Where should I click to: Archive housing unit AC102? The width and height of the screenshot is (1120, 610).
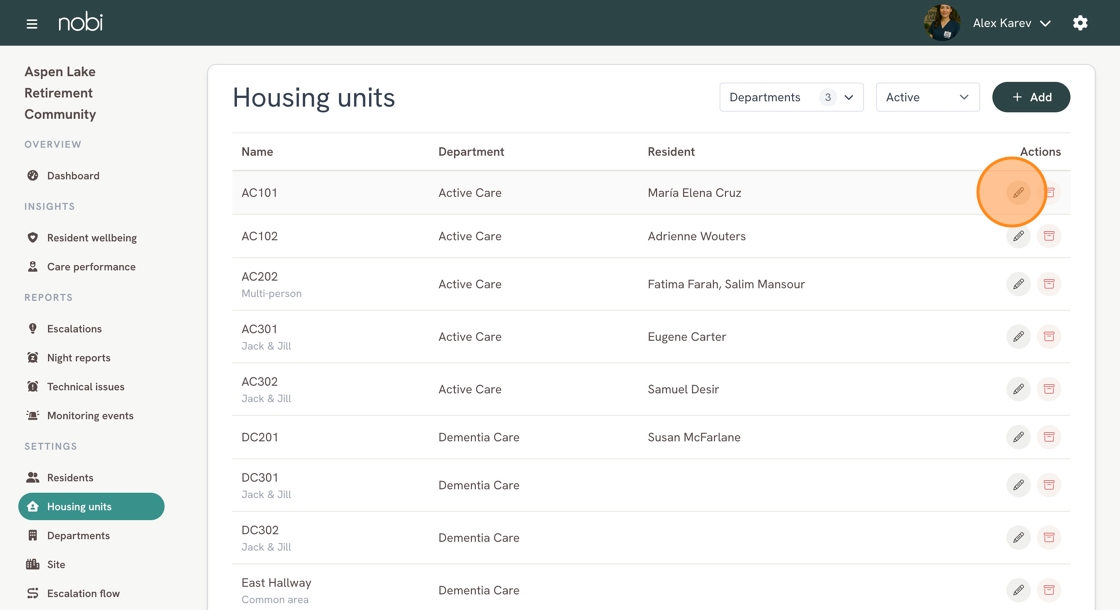[1049, 236]
